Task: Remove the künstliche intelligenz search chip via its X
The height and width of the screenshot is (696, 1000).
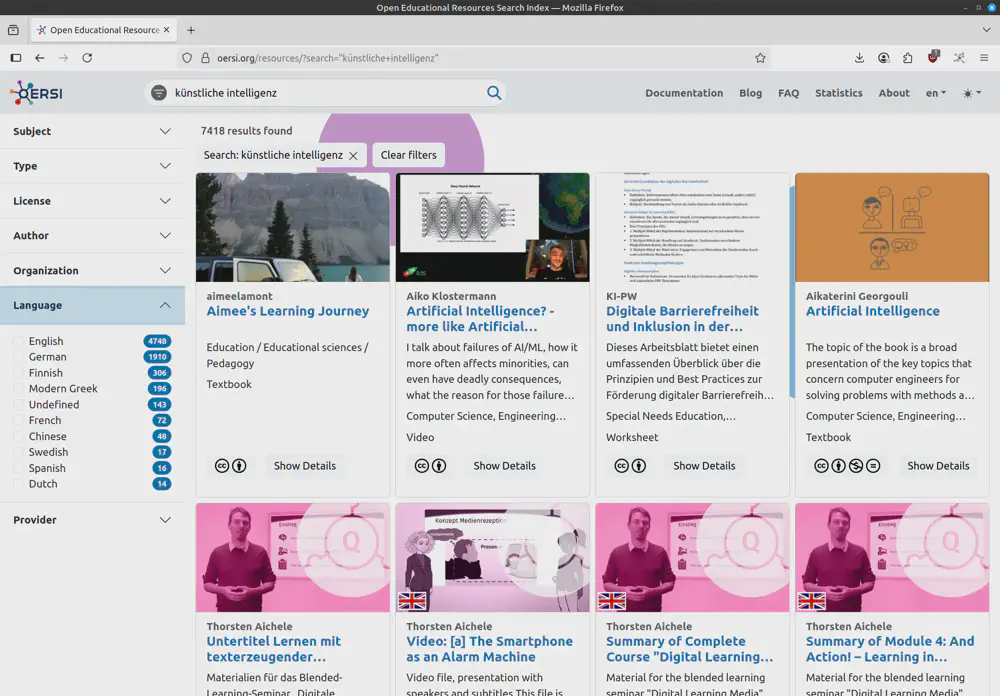Action: [353, 155]
